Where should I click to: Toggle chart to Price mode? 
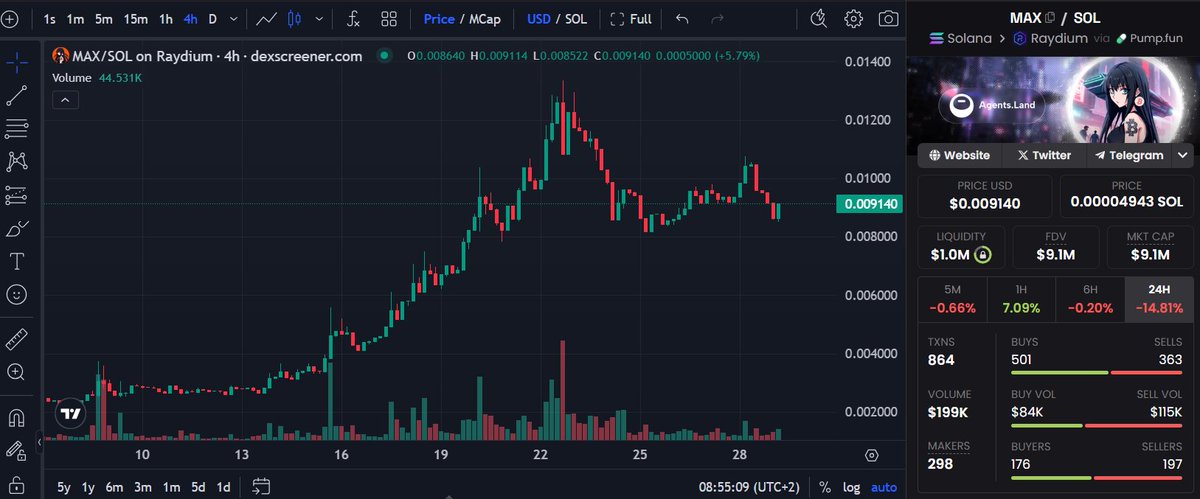tap(438, 19)
